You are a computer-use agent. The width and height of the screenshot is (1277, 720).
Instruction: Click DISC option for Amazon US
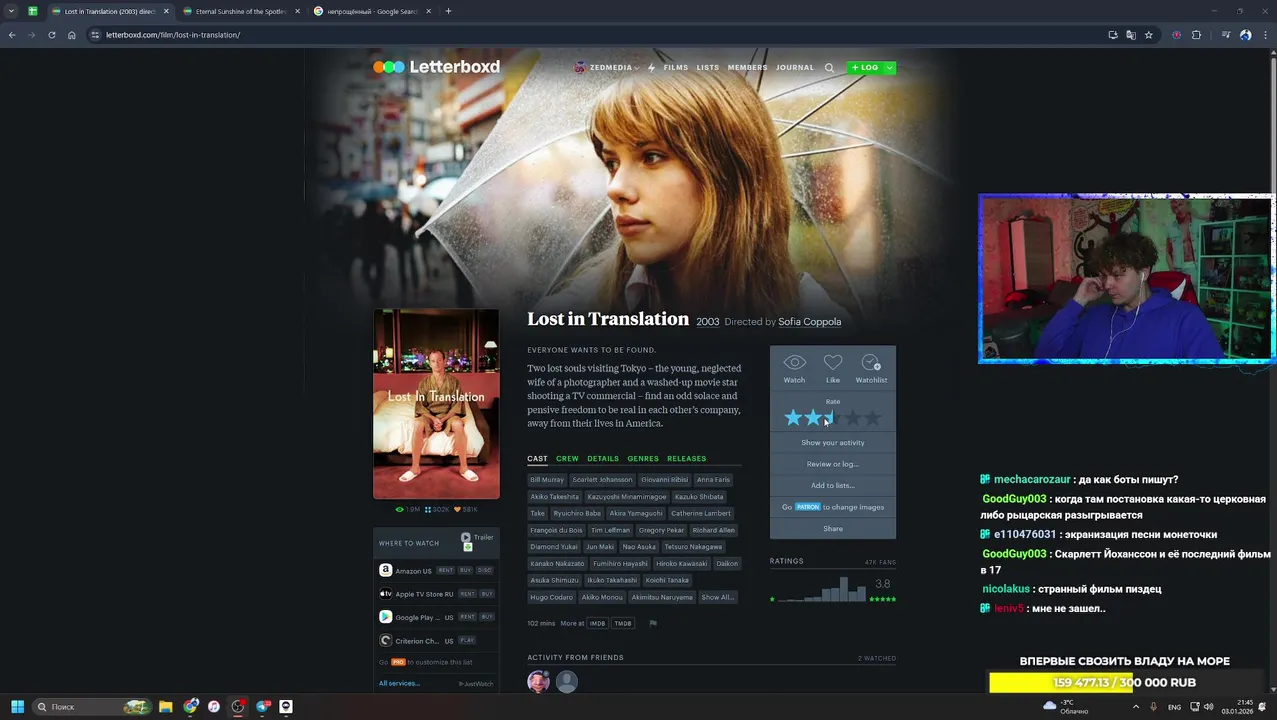click(485, 570)
